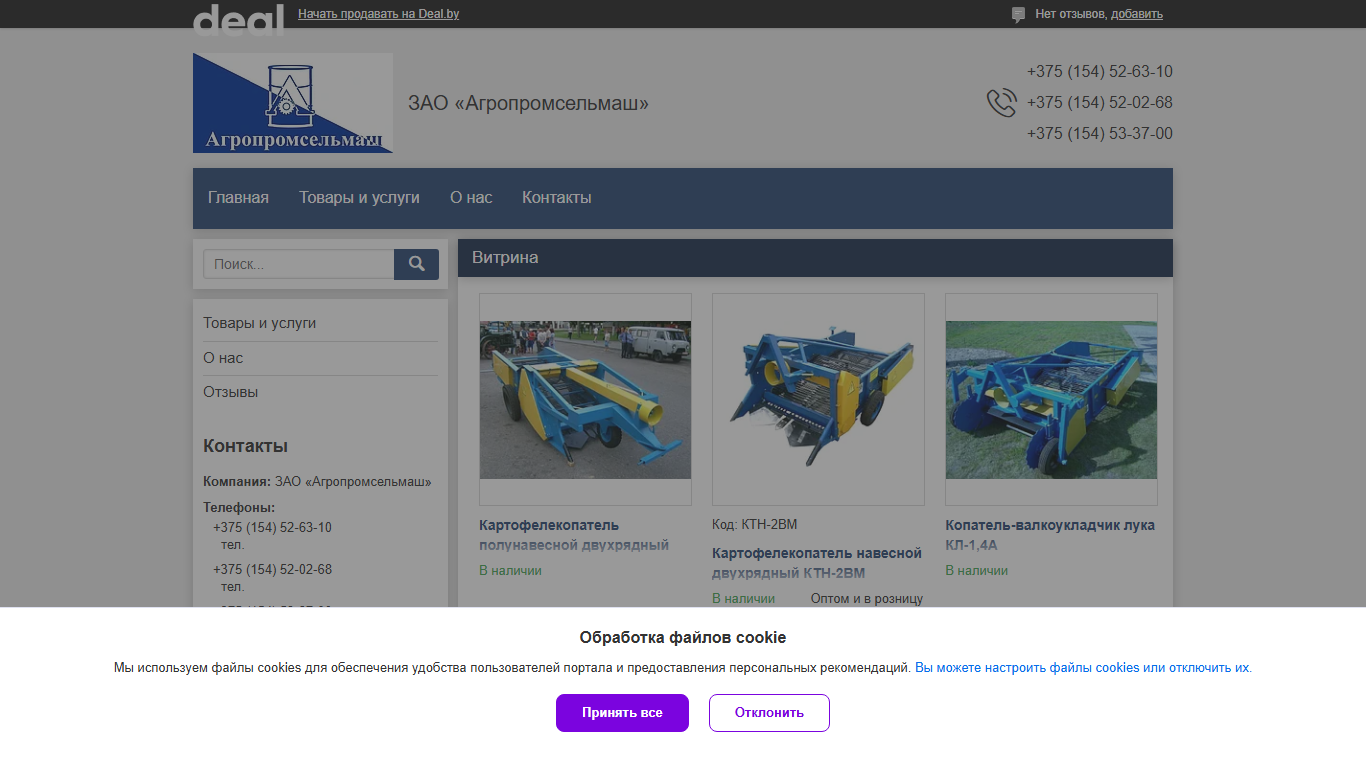This screenshot has width=1366, height=768.
Task: Click 'В наличии' under Картофелекопатель полунавесной
Action: tap(511, 571)
